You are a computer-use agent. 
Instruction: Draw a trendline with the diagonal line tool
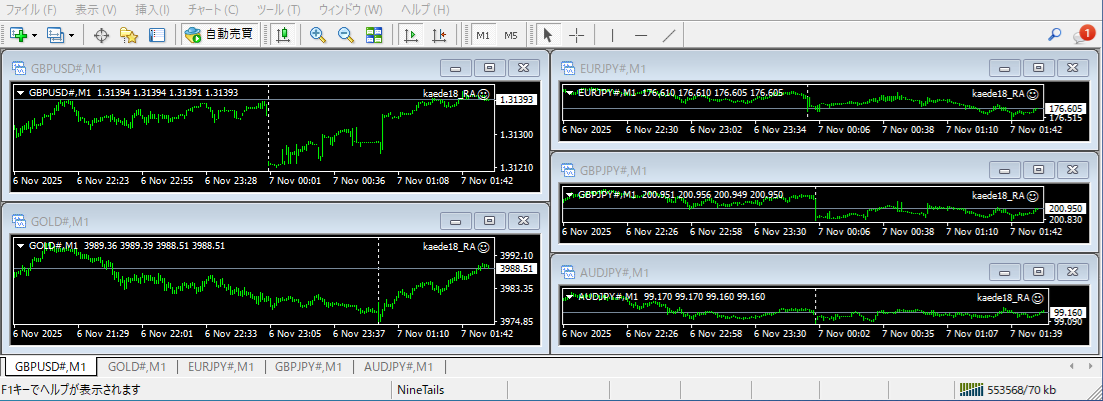click(x=669, y=35)
